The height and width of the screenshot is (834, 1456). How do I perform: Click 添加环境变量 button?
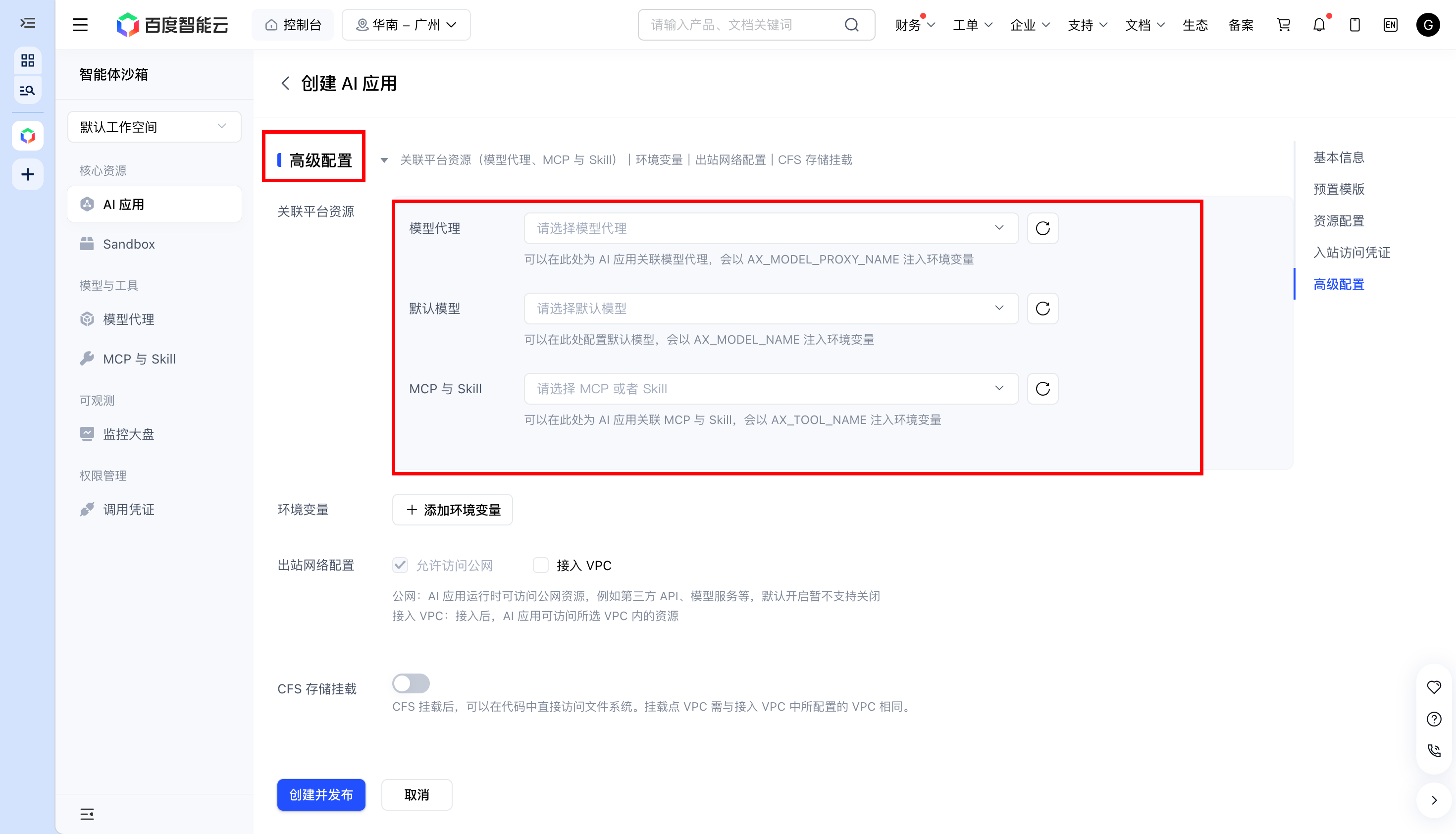pos(452,509)
